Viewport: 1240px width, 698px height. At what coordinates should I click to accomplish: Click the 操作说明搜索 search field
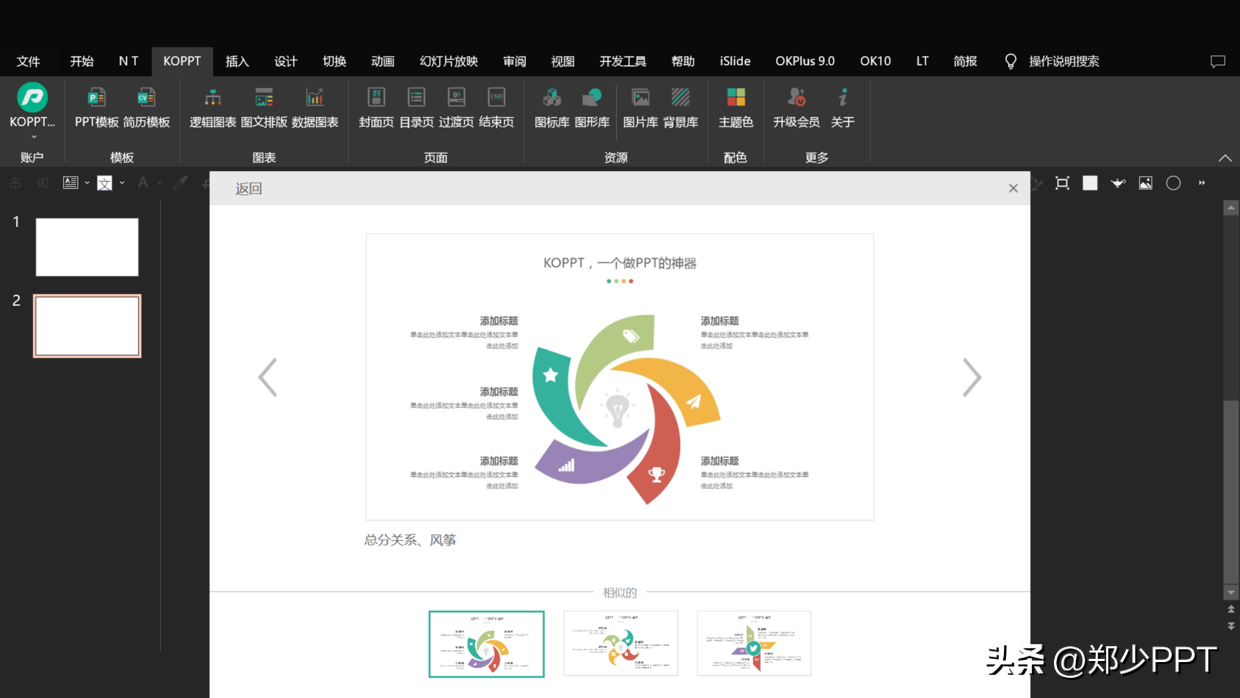[1064, 61]
